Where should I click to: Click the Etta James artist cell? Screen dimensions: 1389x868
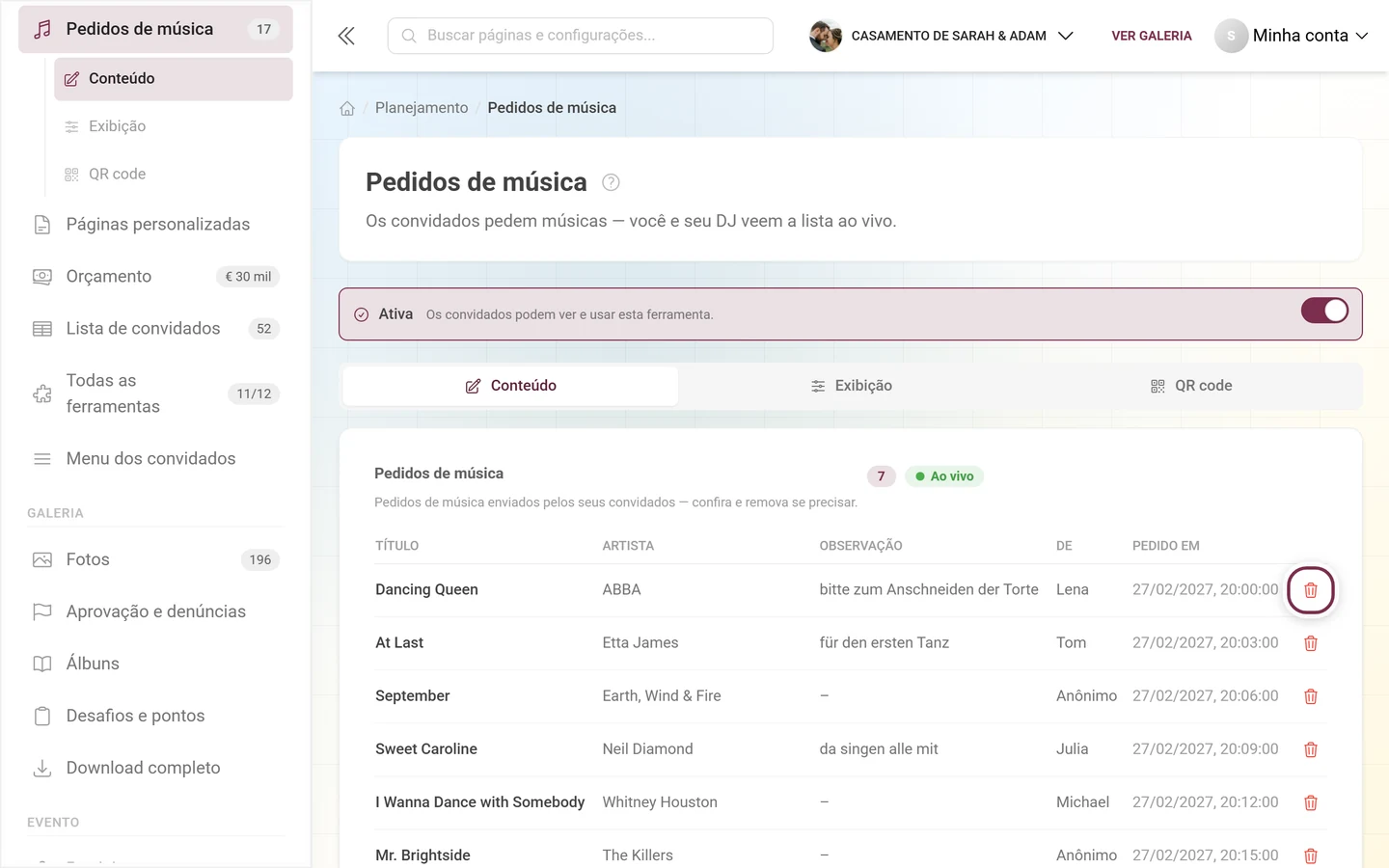coord(640,643)
